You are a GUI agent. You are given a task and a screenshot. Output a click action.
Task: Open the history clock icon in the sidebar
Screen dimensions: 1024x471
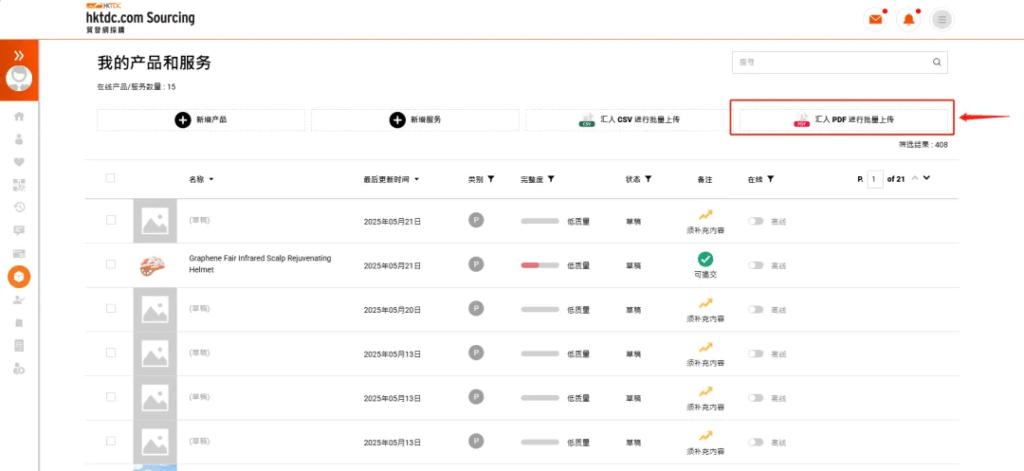tap(19, 207)
